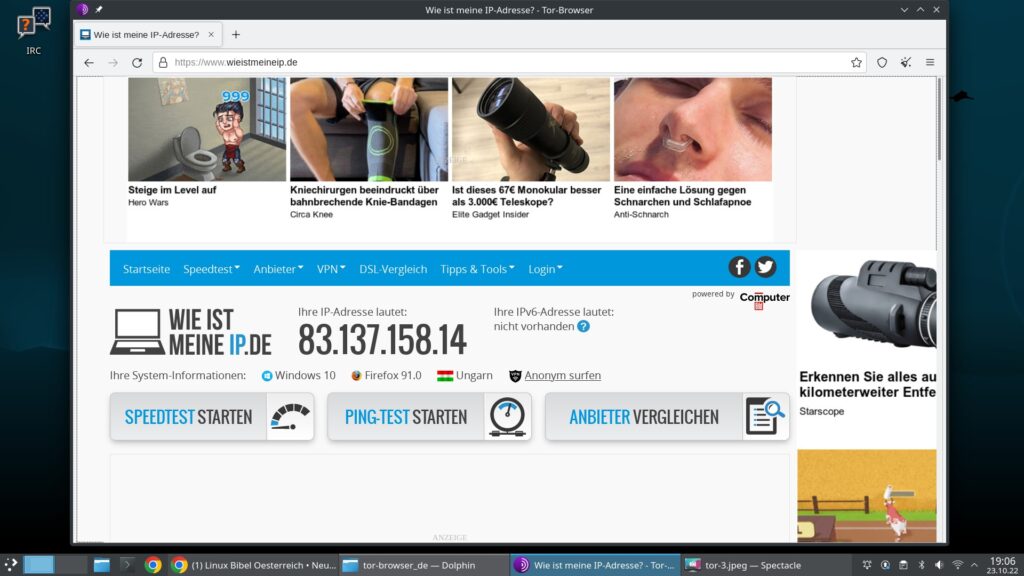Image resolution: width=1024 pixels, height=576 pixels.
Task: Click the 'Anbieter vergleichen' button
Action: pos(667,417)
